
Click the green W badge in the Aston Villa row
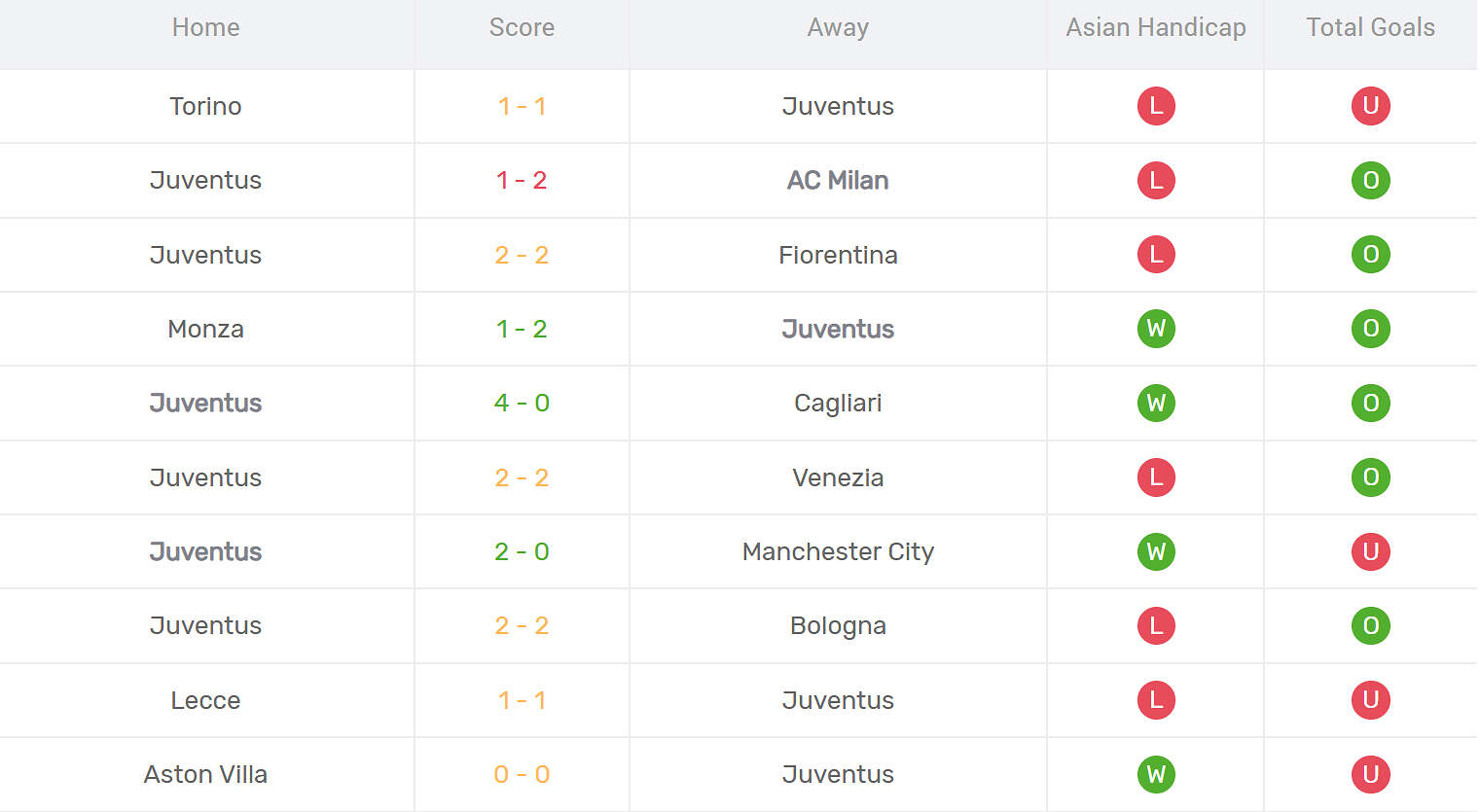(1156, 774)
